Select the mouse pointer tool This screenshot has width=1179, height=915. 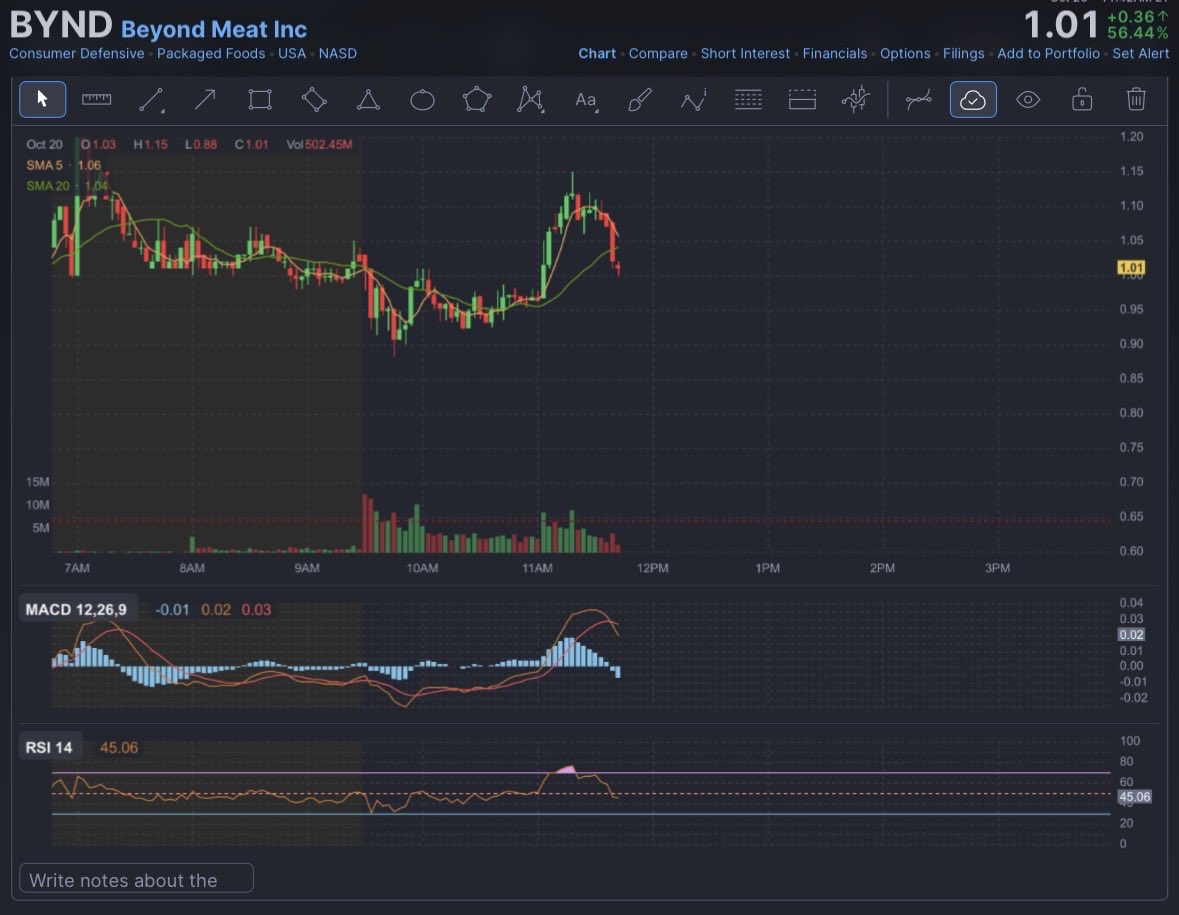[42, 99]
